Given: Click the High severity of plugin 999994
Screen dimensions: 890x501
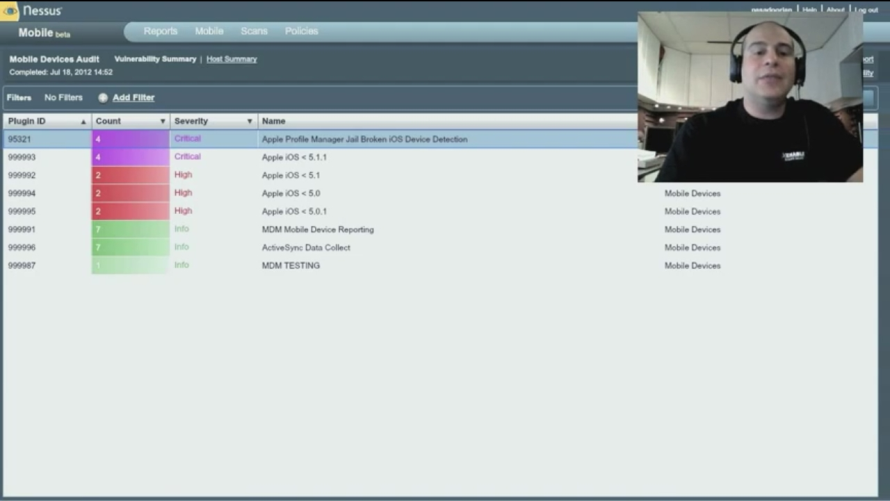Looking at the screenshot, I should click(183, 193).
